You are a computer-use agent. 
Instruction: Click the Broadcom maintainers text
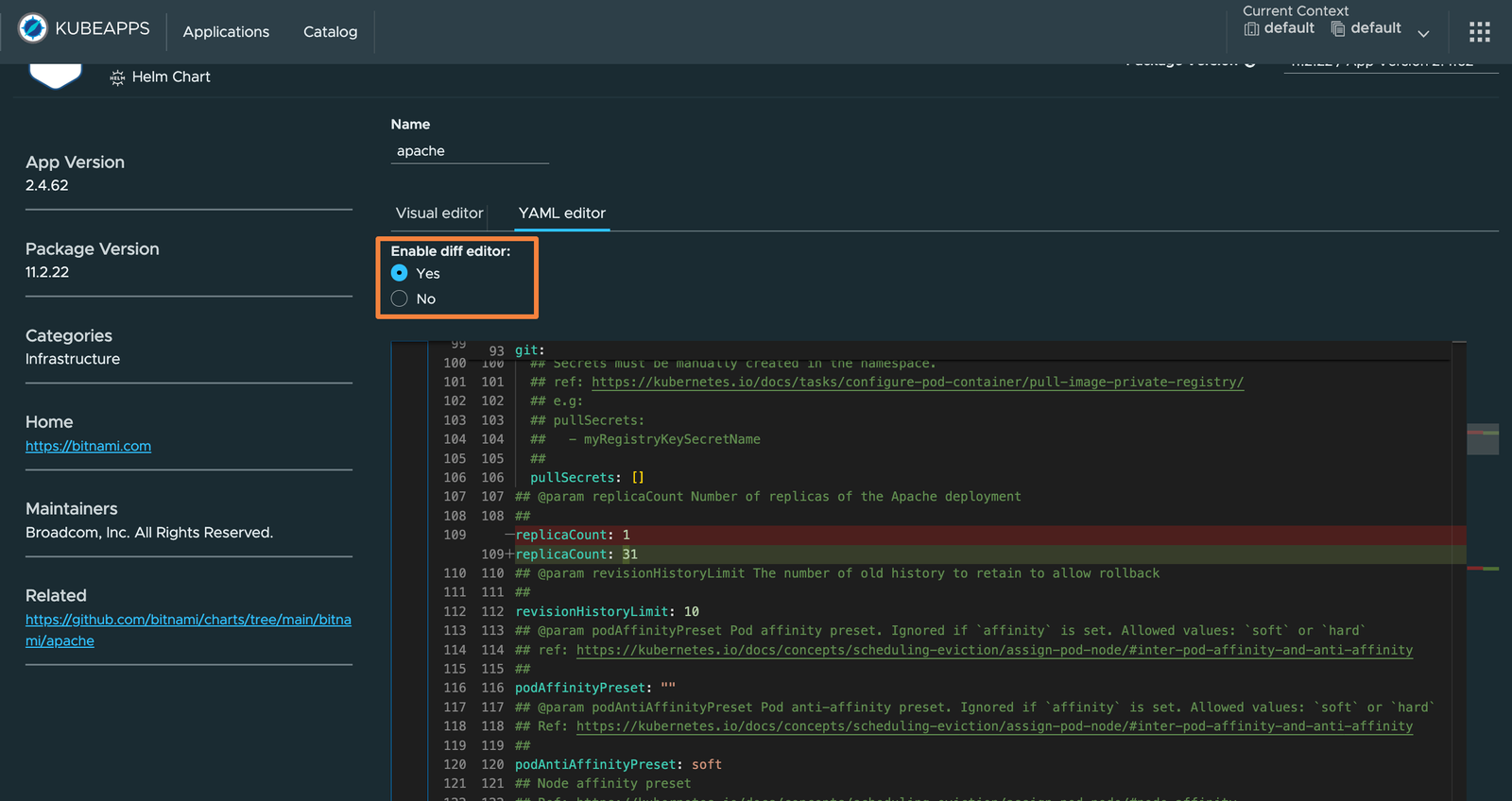pyautogui.click(x=149, y=533)
